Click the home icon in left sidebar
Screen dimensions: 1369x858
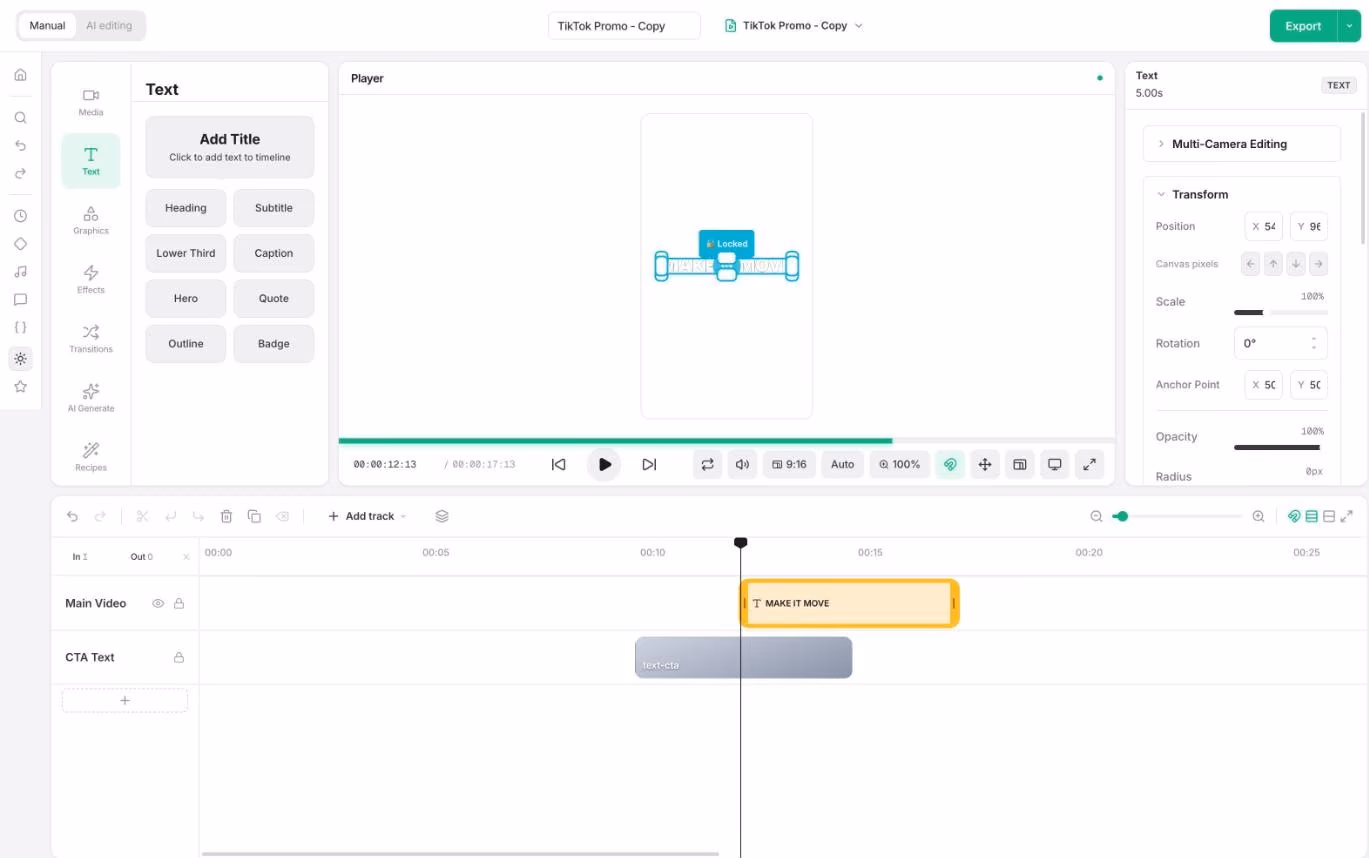(x=20, y=75)
